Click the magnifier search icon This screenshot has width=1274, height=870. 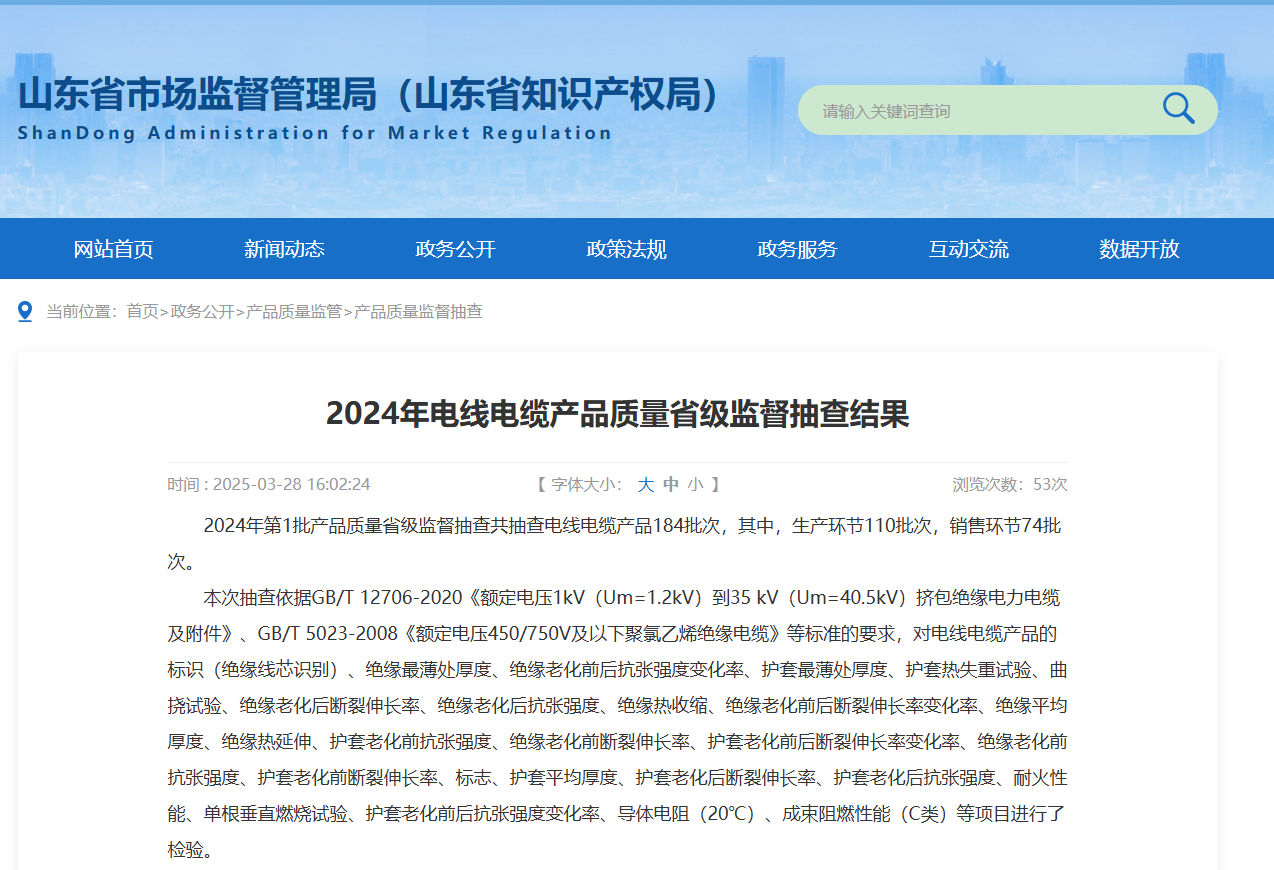point(1178,109)
